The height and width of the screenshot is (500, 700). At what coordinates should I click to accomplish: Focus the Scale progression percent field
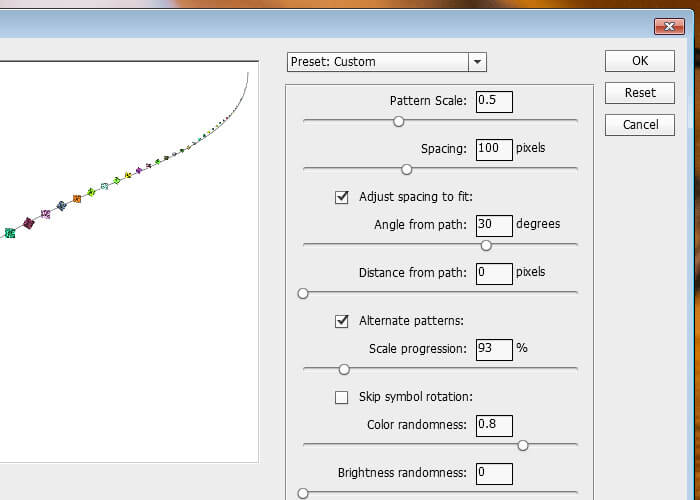(494, 349)
